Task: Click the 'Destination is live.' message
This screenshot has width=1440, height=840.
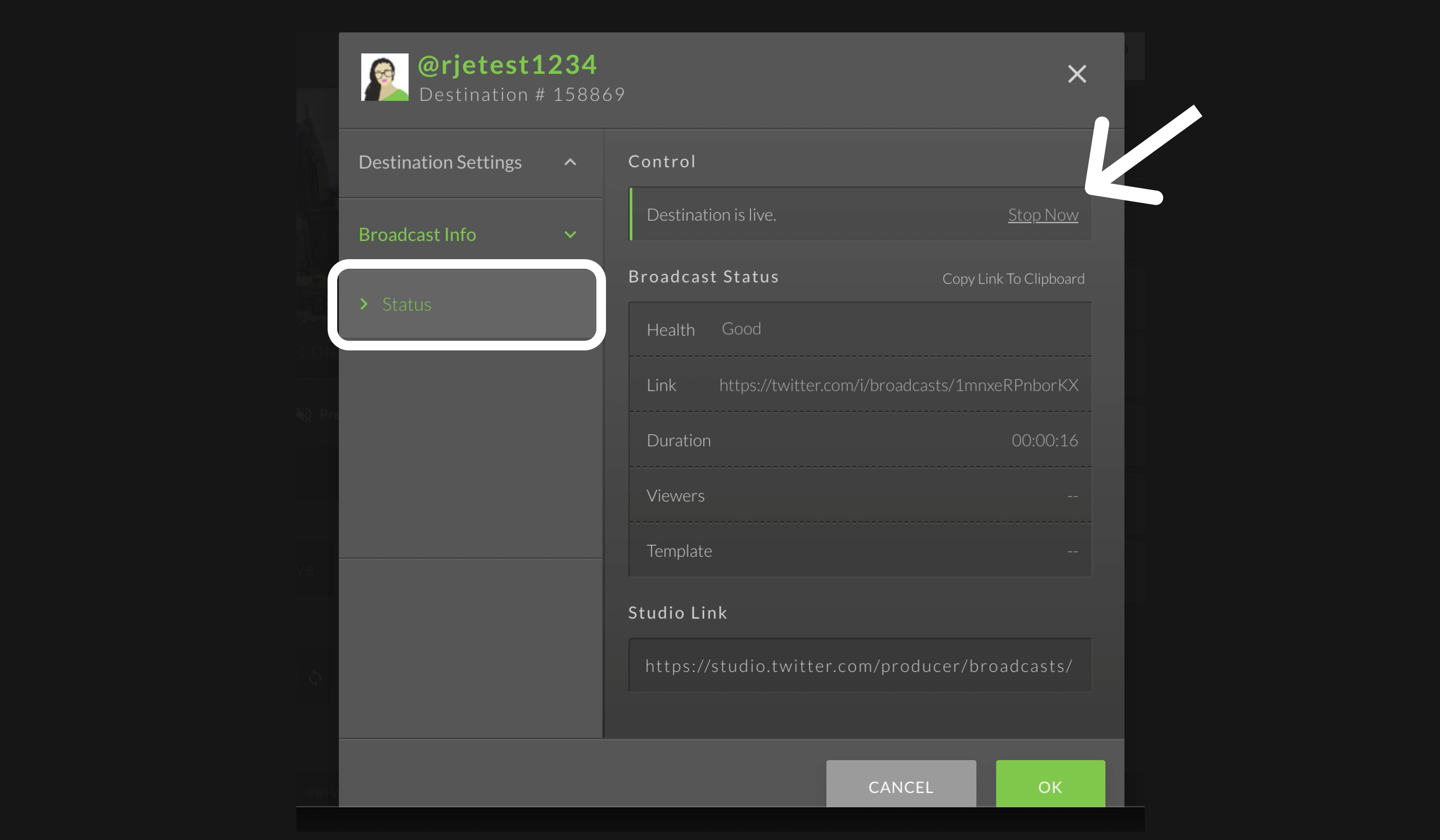Action: point(711,215)
